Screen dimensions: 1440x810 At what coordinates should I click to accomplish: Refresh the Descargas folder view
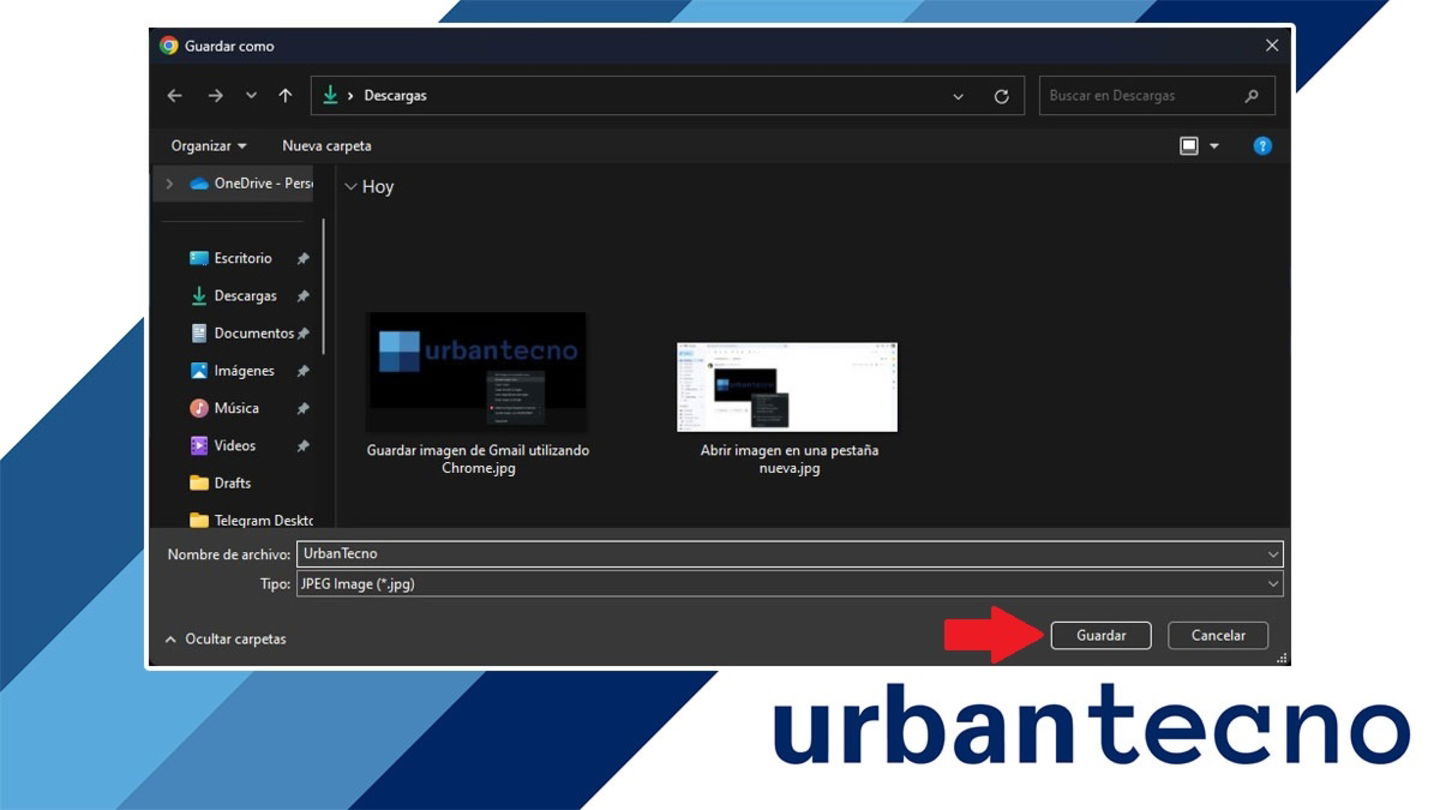click(1001, 97)
